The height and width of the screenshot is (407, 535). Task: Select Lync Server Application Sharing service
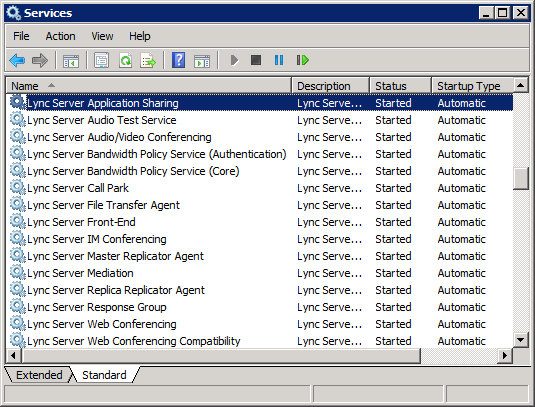pos(260,103)
